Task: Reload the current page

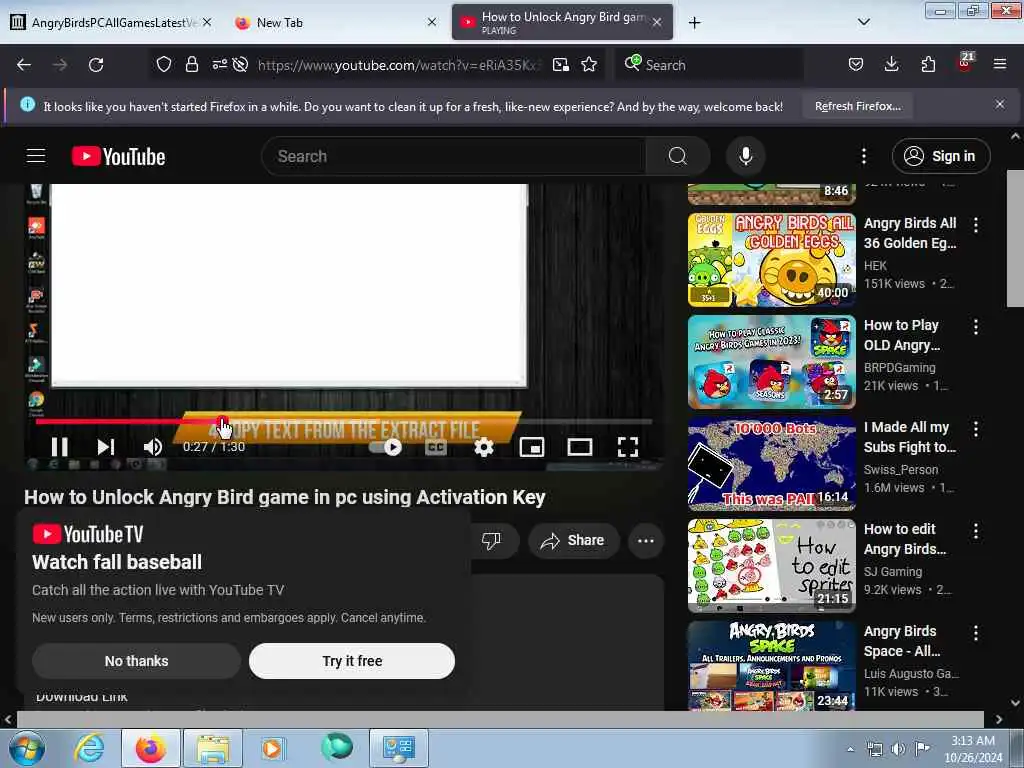Action: [x=96, y=65]
